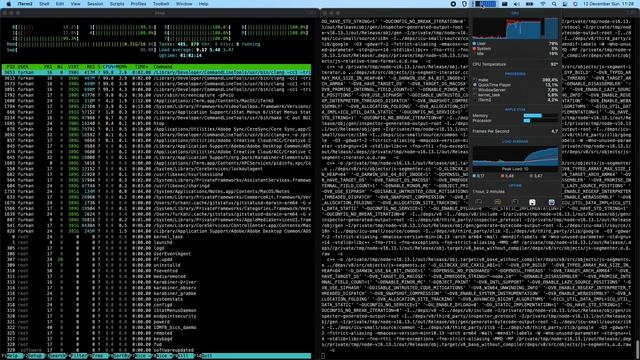640x360 pixels.
Task: Select the UserEventAgent row in htop
Action: click(157, 254)
